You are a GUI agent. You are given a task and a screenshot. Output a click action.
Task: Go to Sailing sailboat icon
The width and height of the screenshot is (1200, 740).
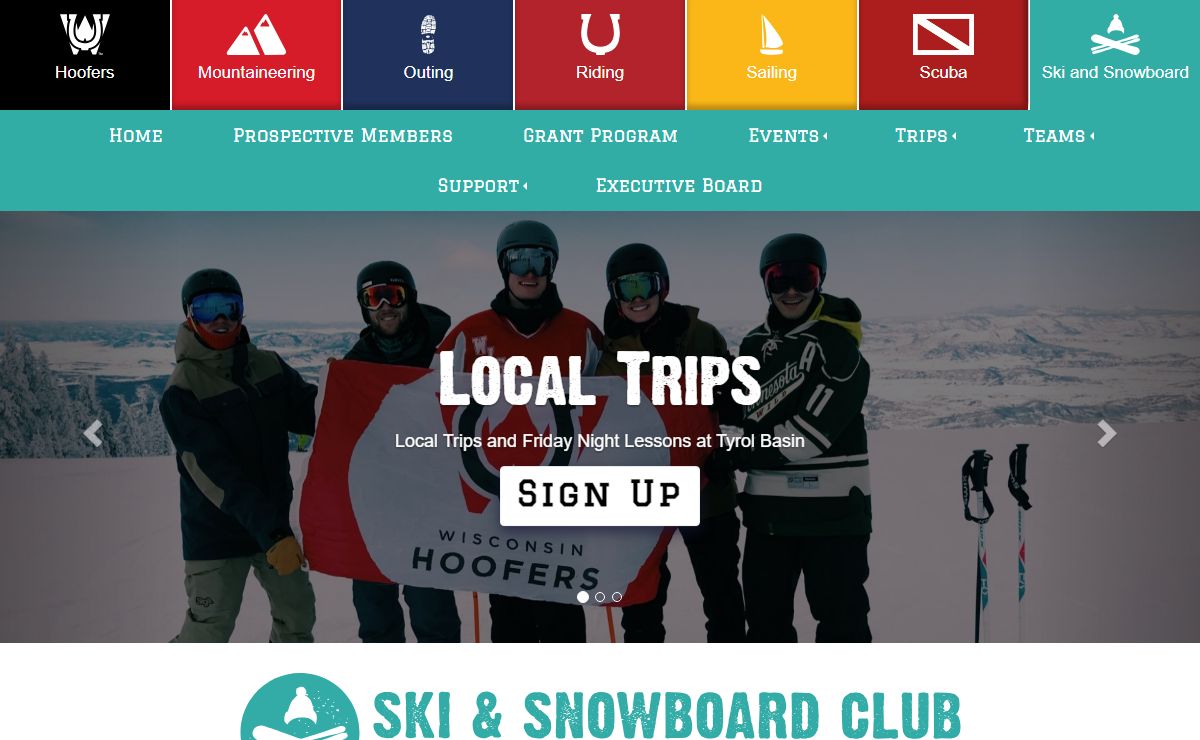pos(771,35)
